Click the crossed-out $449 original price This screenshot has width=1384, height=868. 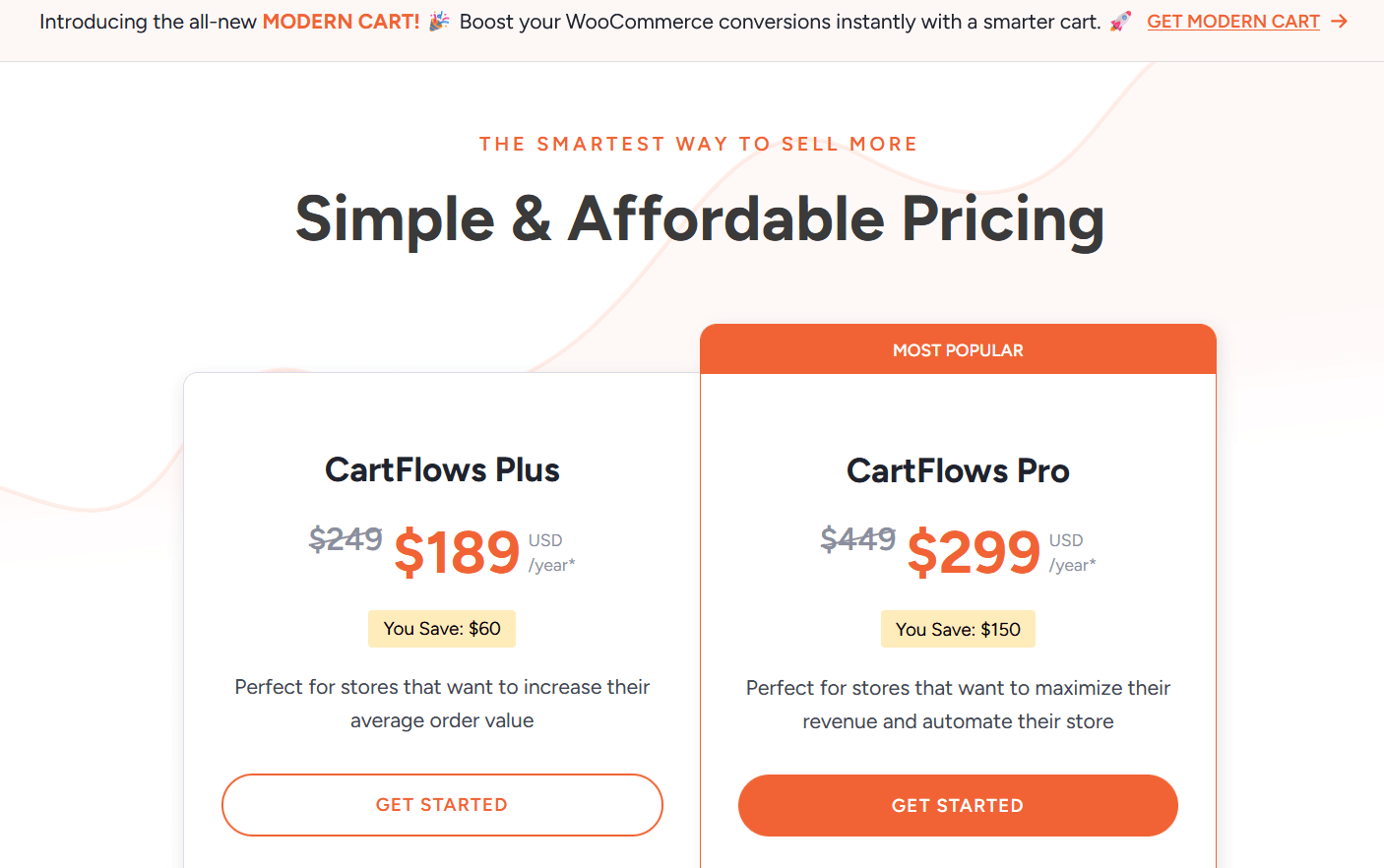pos(858,539)
